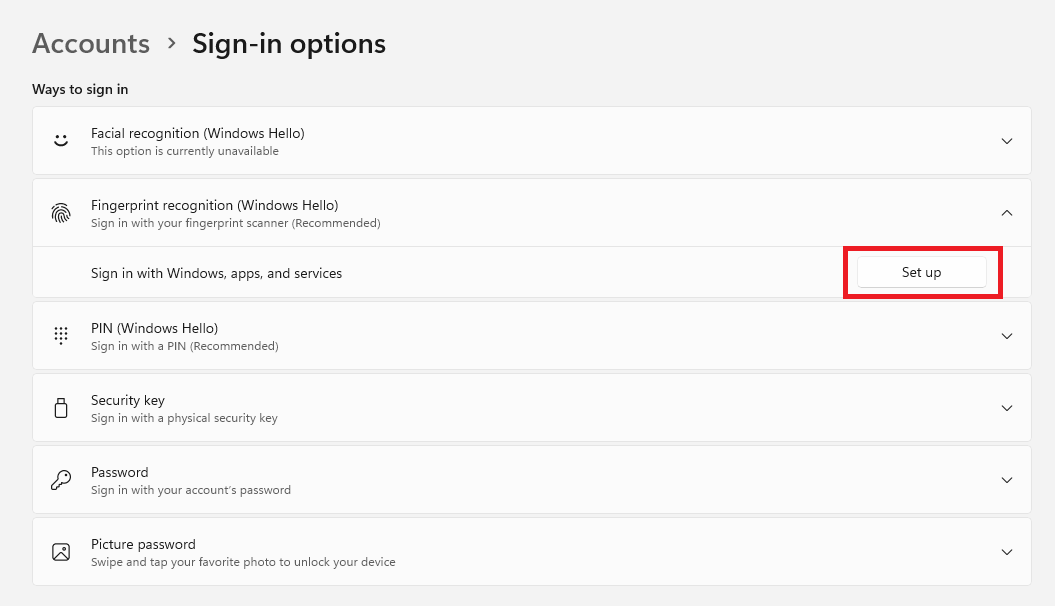Viewport: 1055px width, 606px height.
Task: Click Set up for fingerprint sign-in
Action: [921, 271]
